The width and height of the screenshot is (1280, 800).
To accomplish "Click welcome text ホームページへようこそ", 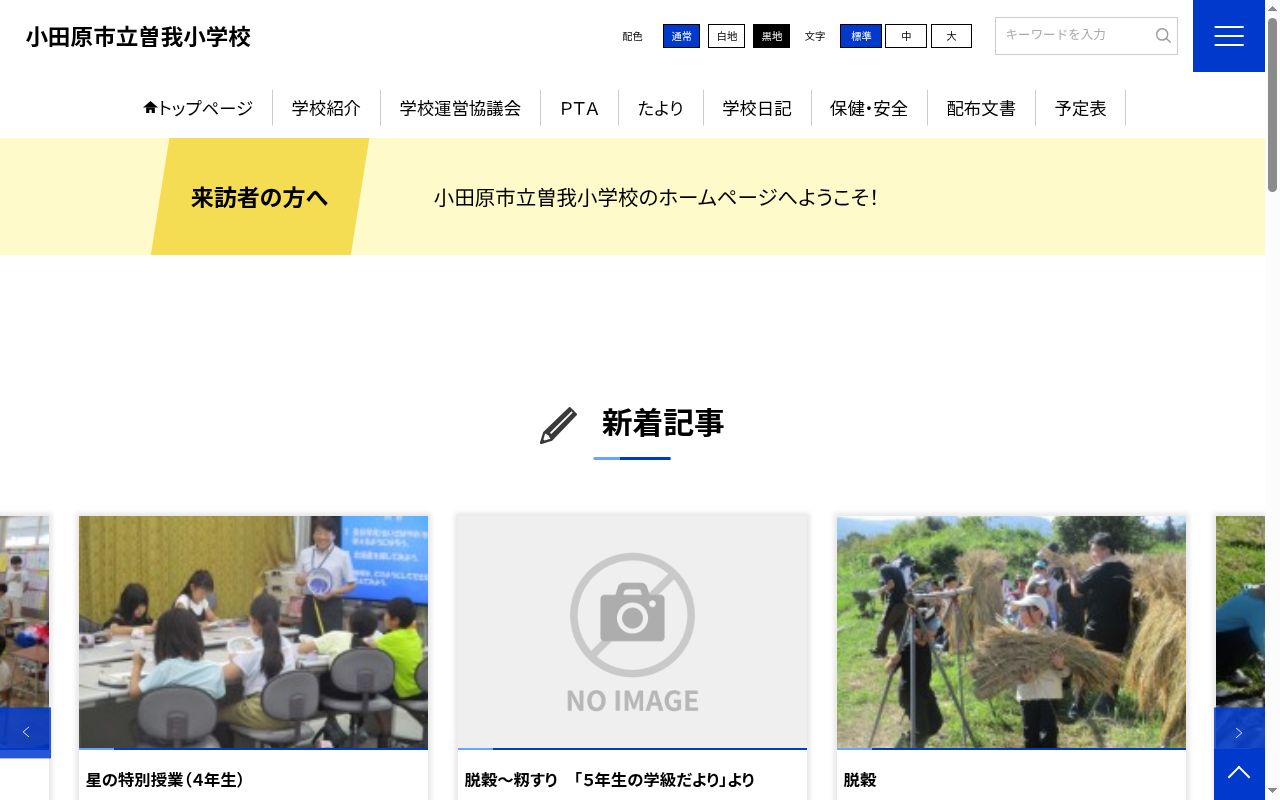I will (655, 197).
